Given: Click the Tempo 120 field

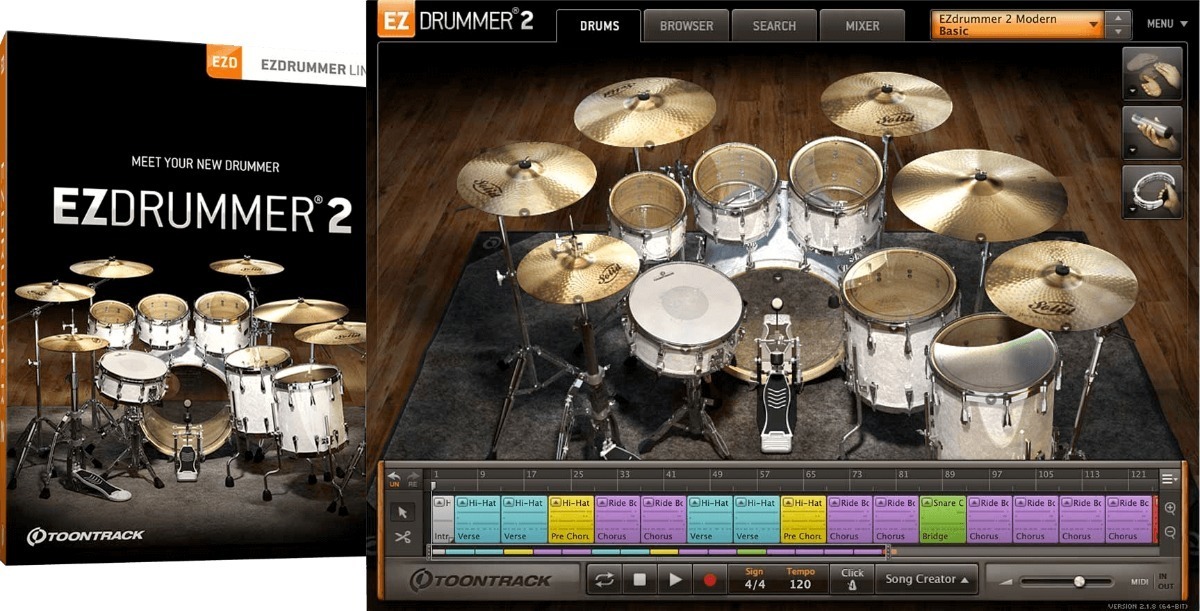Looking at the screenshot, I should click(800, 579).
